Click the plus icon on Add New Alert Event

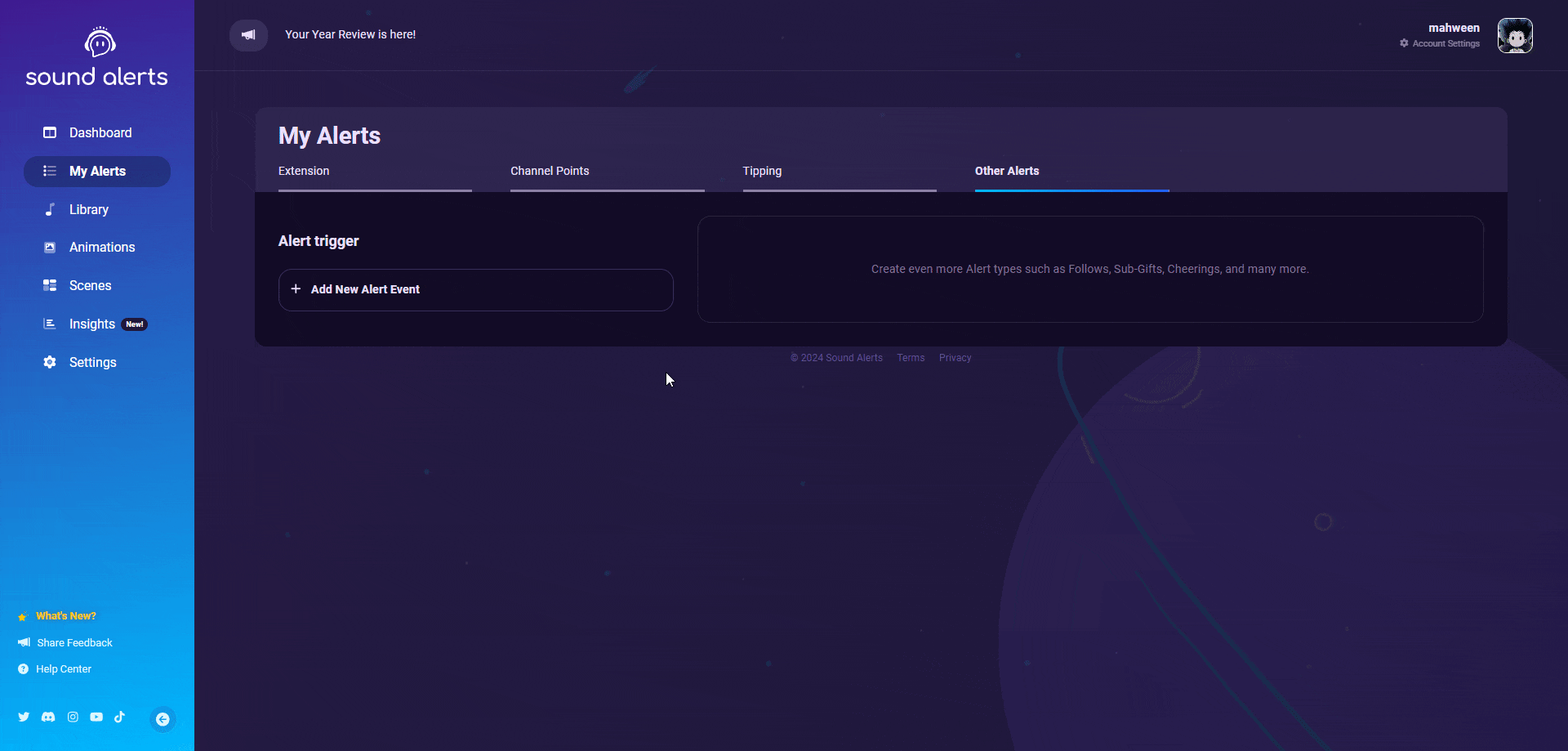point(296,289)
